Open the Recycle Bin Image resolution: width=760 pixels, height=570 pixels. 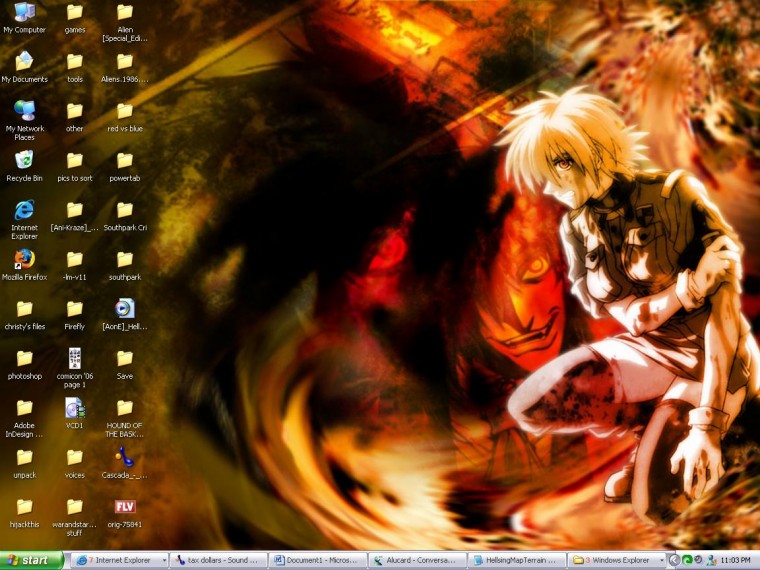(24, 166)
